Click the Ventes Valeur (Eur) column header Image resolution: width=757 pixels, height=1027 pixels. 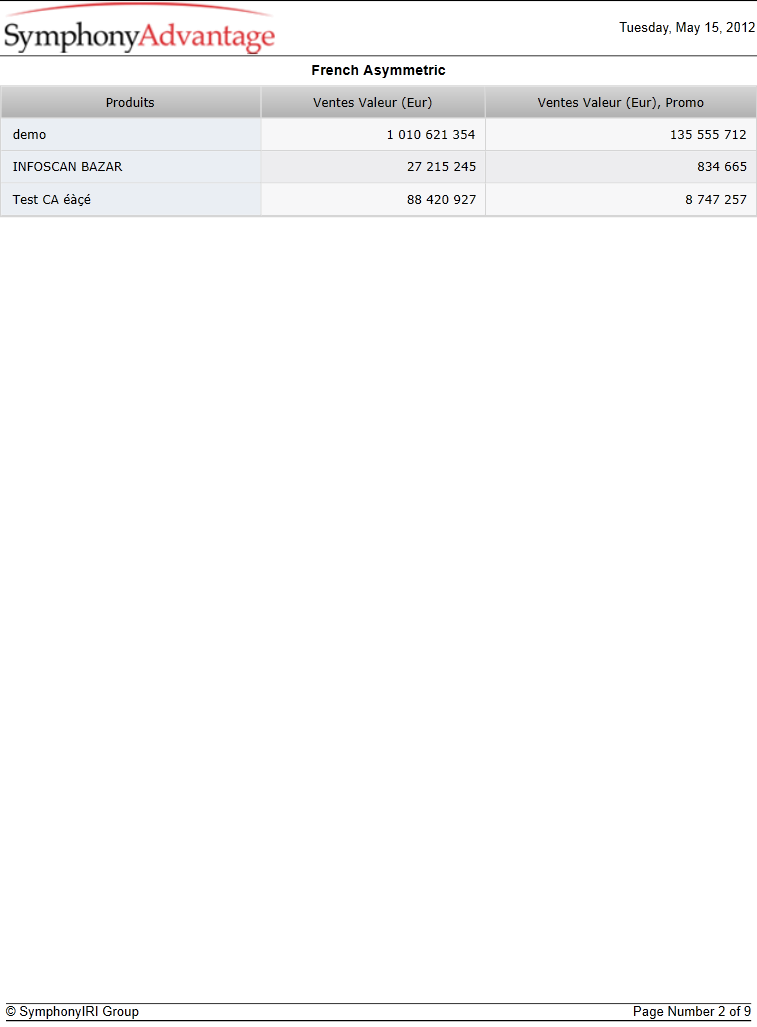pos(373,102)
